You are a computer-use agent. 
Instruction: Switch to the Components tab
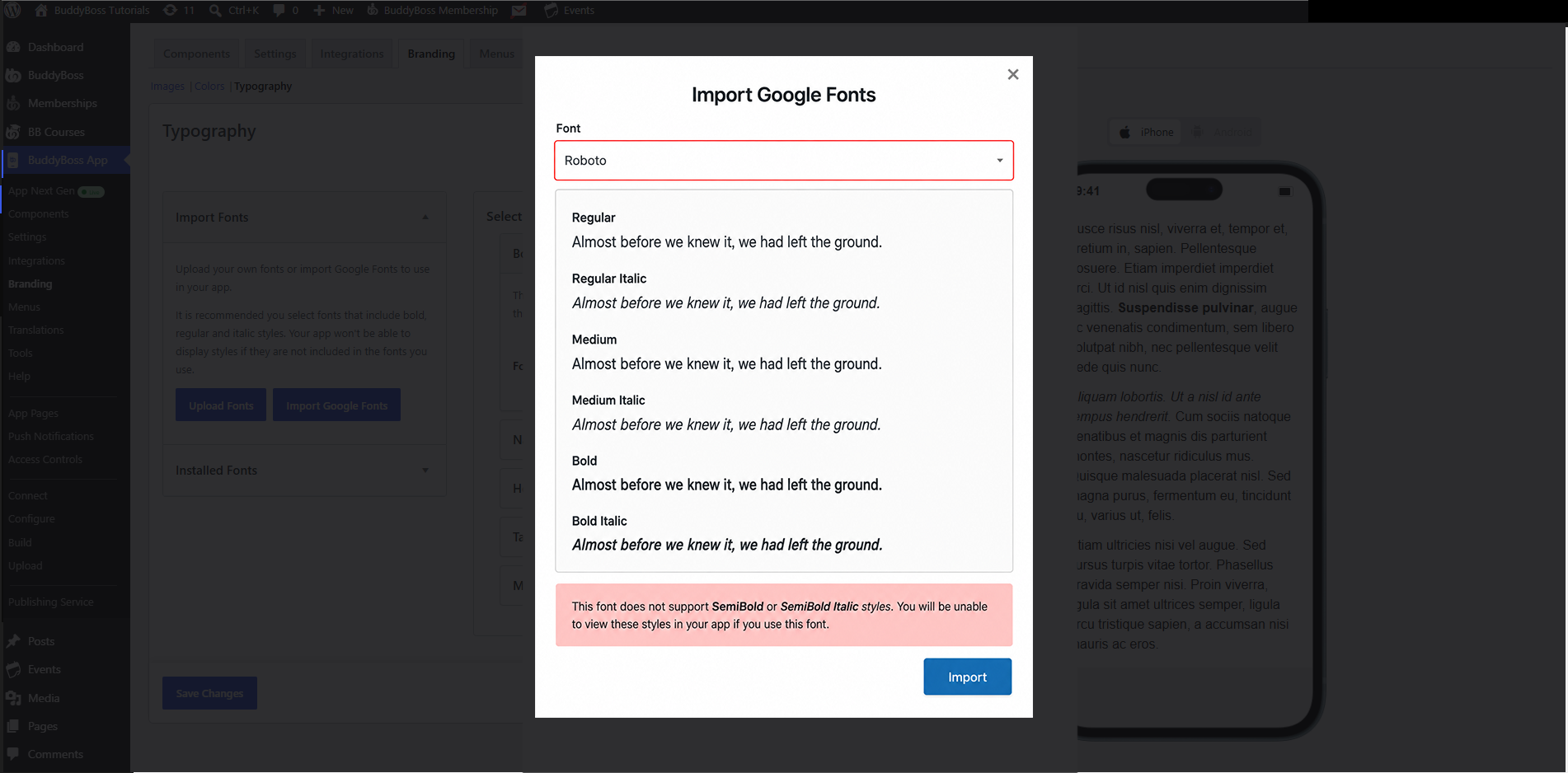pos(196,54)
